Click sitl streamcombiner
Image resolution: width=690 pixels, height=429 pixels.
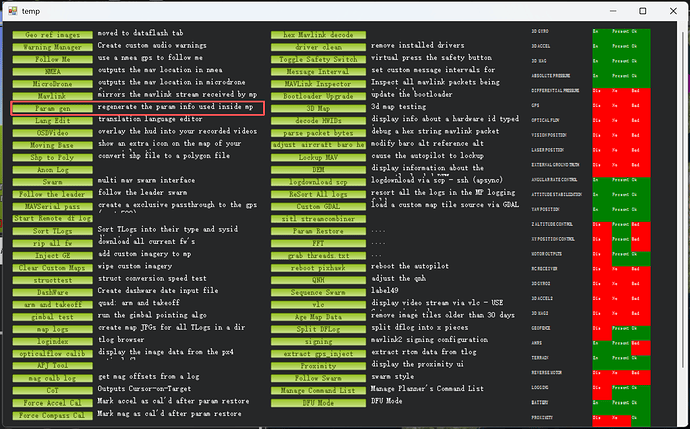[x=318, y=219]
